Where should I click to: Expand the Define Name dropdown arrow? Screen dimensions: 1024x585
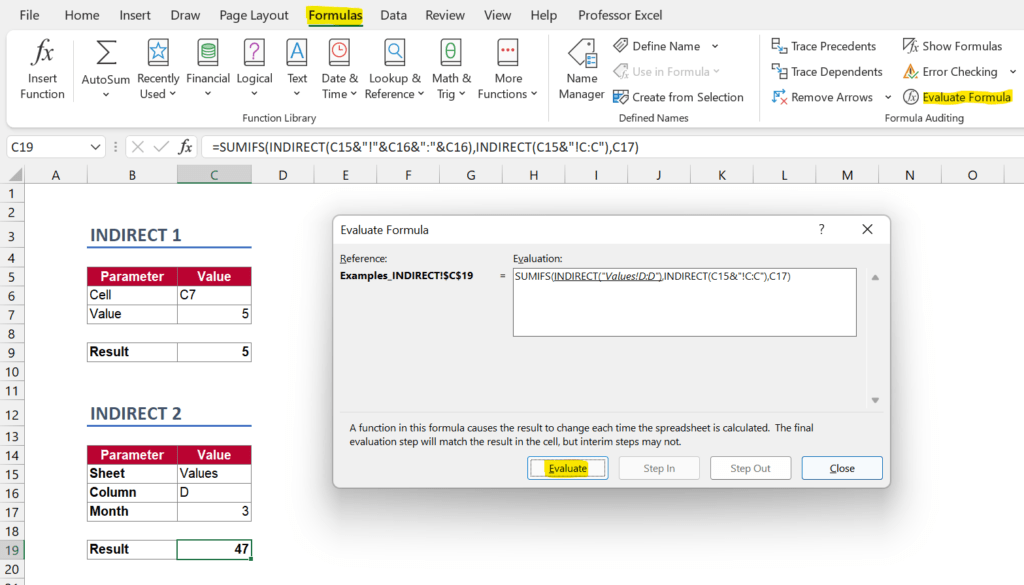[x=715, y=46]
